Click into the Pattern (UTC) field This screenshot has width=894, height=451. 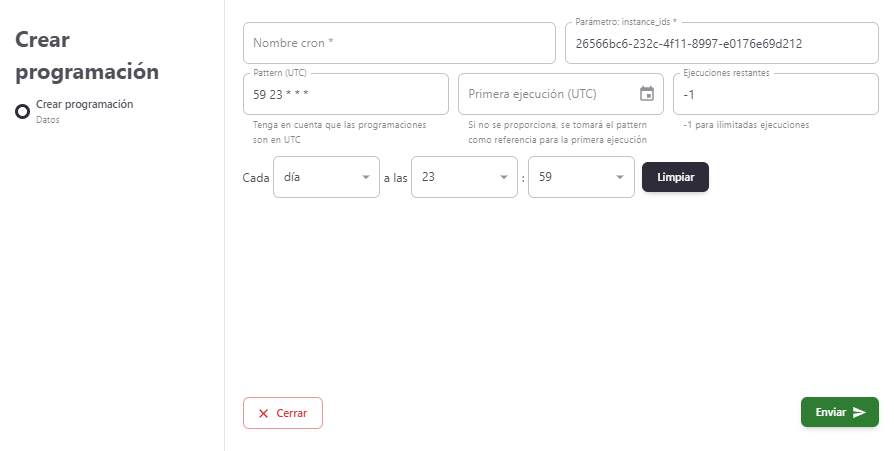point(345,94)
